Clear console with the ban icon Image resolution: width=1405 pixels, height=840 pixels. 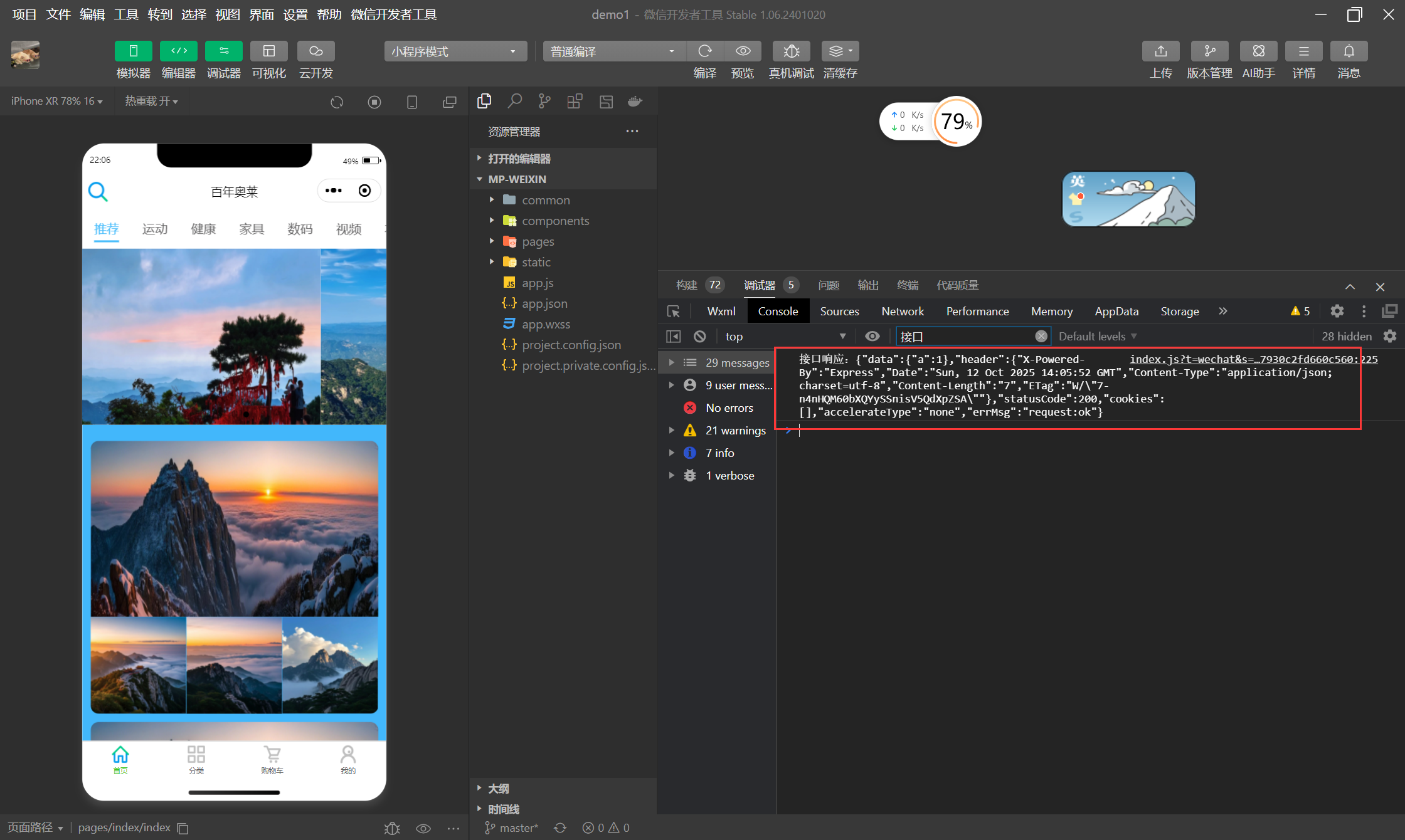click(700, 337)
